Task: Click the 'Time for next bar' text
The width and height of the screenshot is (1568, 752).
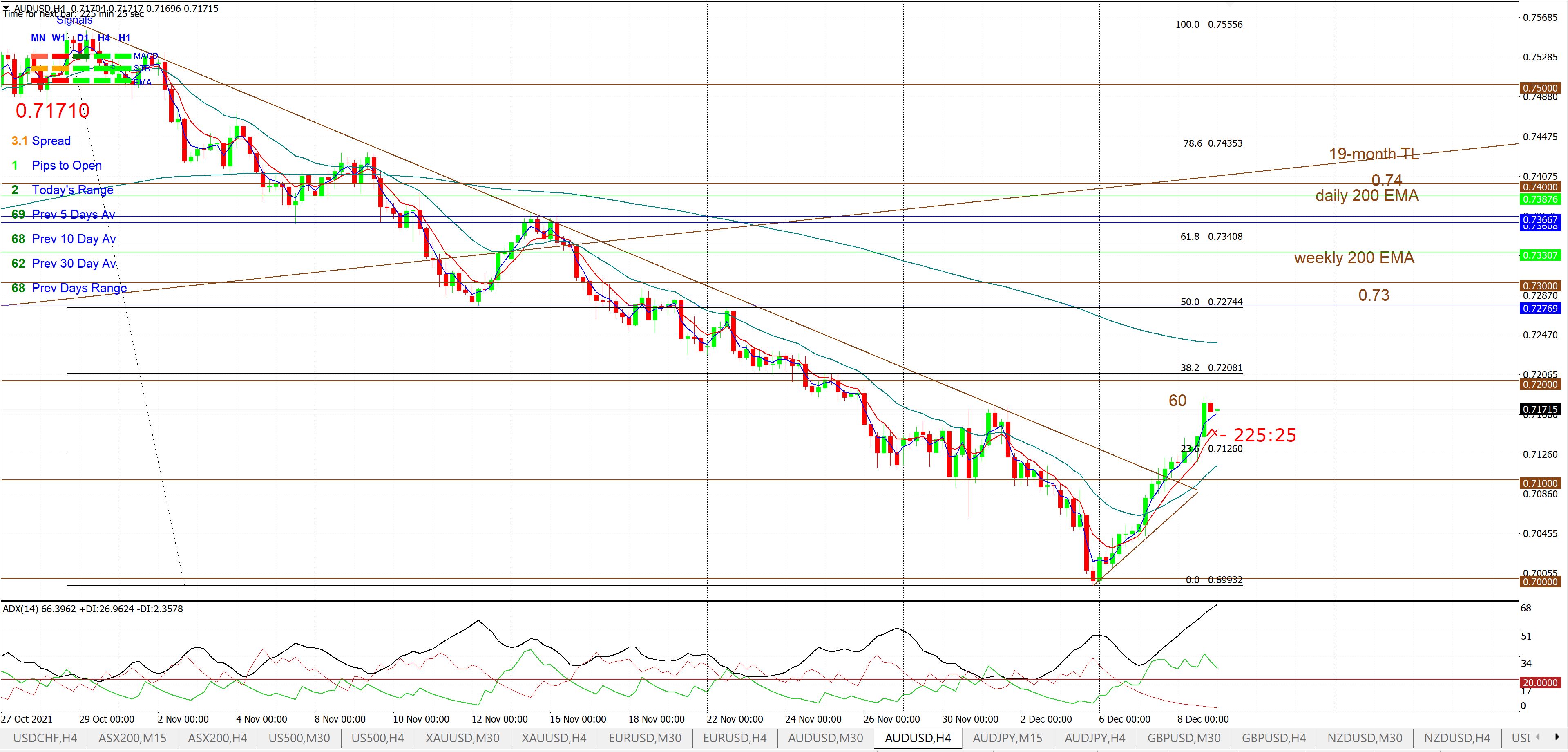Action: tap(73, 14)
